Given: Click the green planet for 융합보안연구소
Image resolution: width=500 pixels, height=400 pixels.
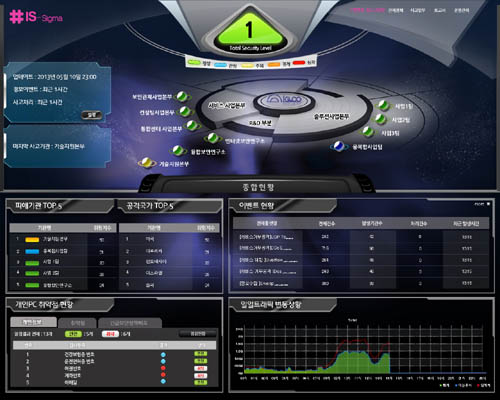Looking at the screenshot, I should 179,151.
